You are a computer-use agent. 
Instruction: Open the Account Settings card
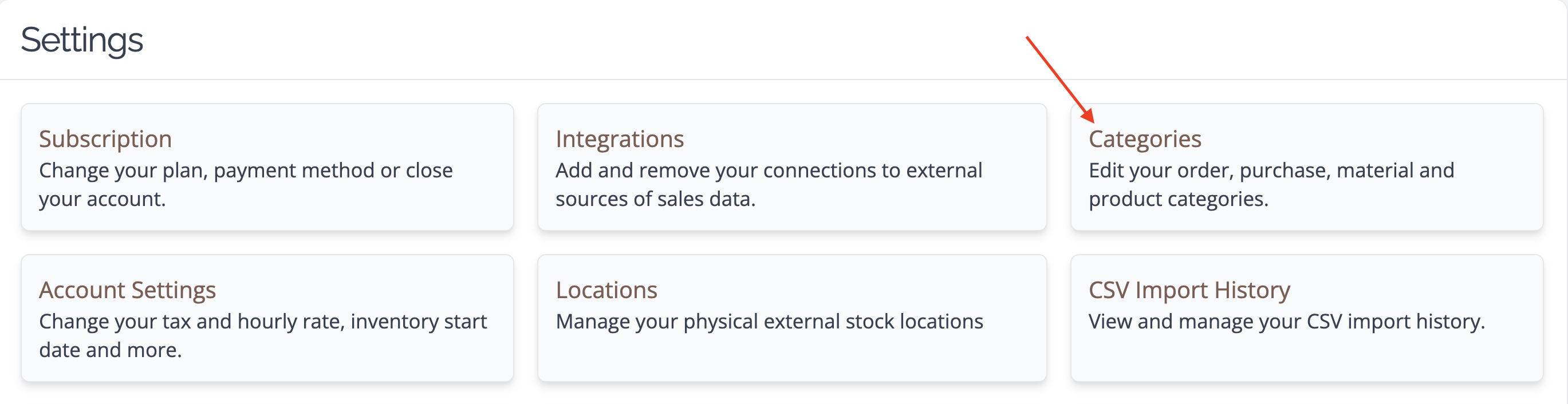[x=267, y=318]
